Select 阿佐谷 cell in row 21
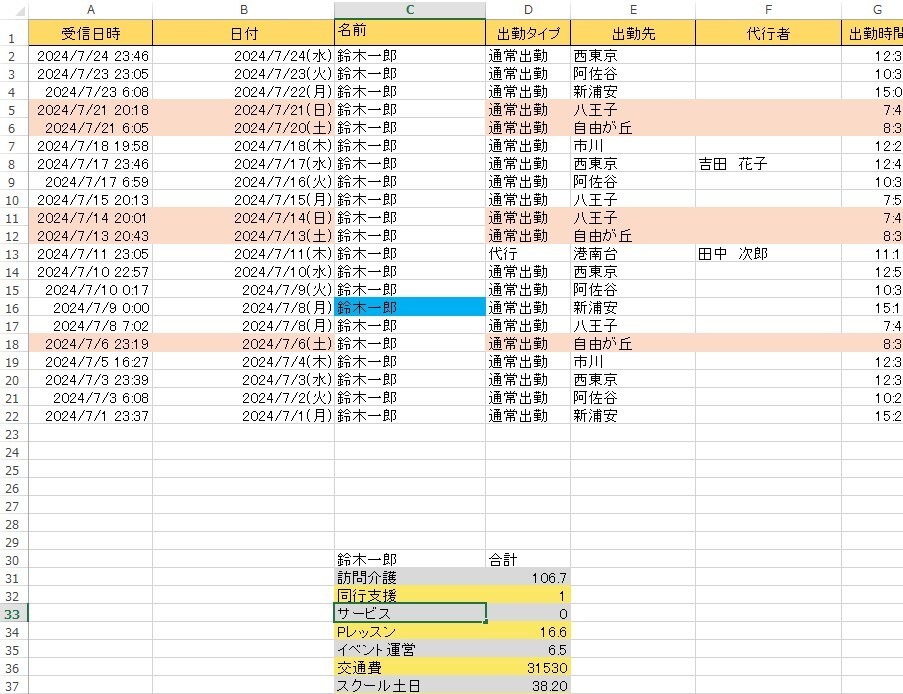 [x=633, y=397]
